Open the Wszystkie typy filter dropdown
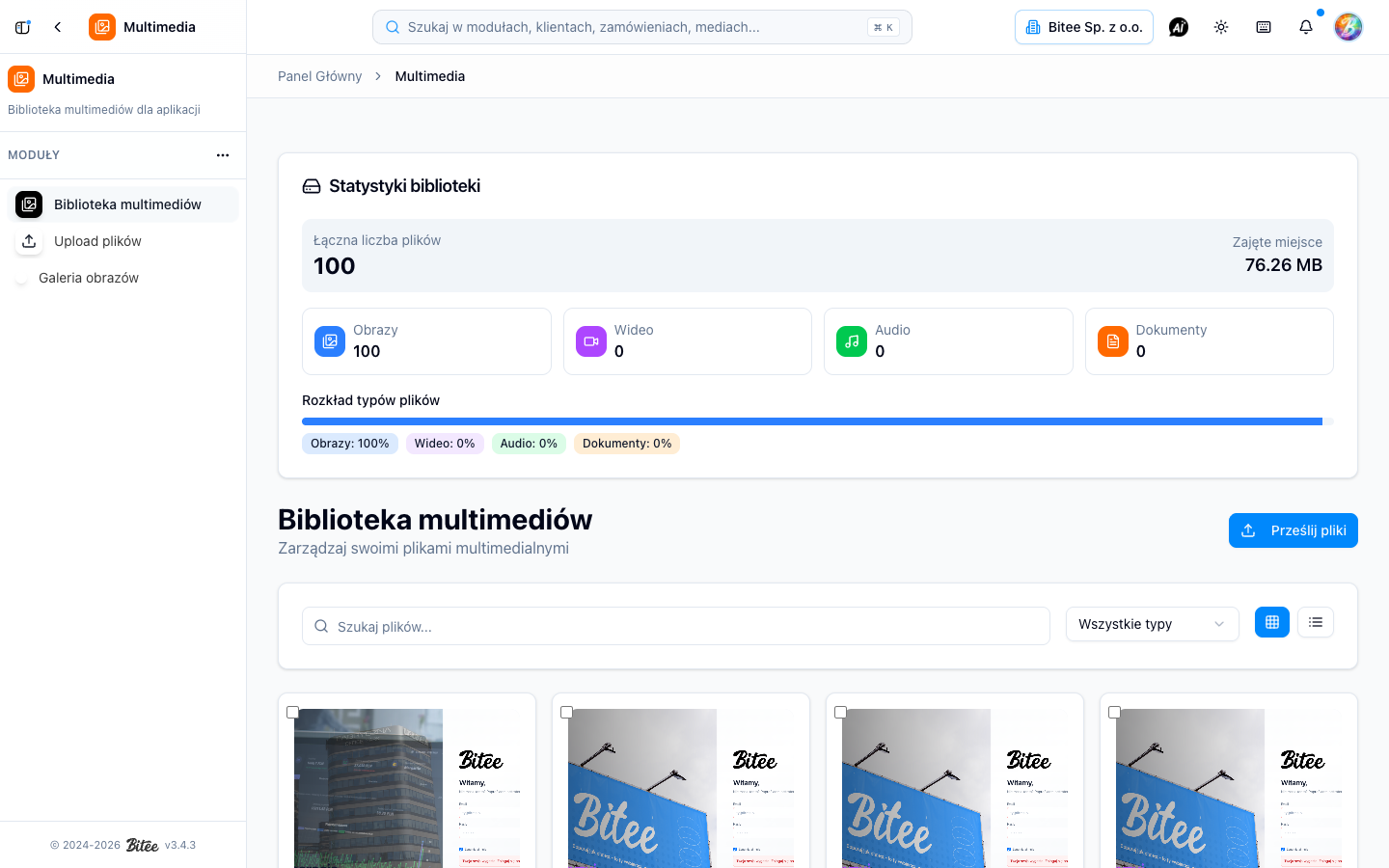Image resolution: width=1389 pixels, height=868 pixels. click(x=1153, y=624)
